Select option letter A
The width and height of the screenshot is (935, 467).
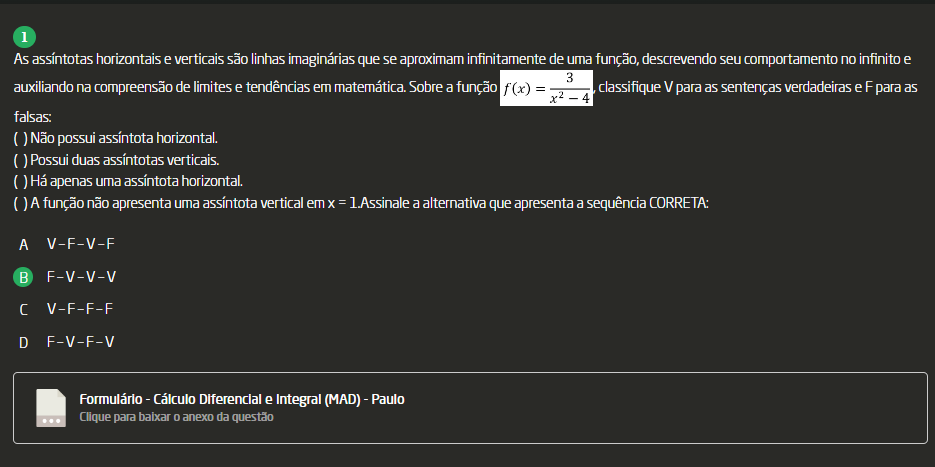23,244
